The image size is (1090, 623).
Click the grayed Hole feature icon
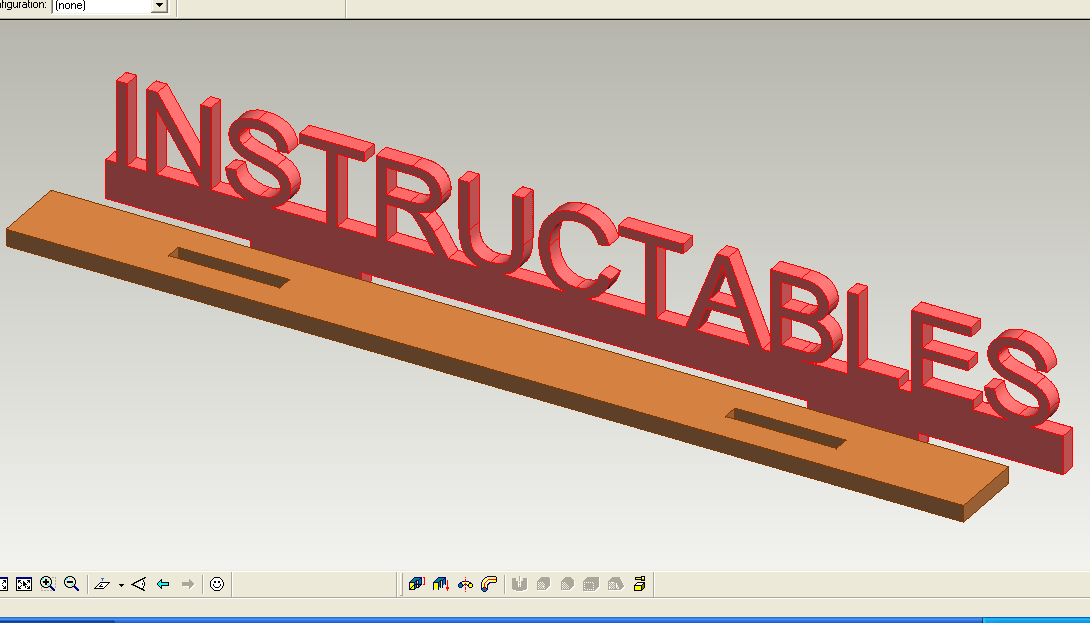click(x=519, y=584)
